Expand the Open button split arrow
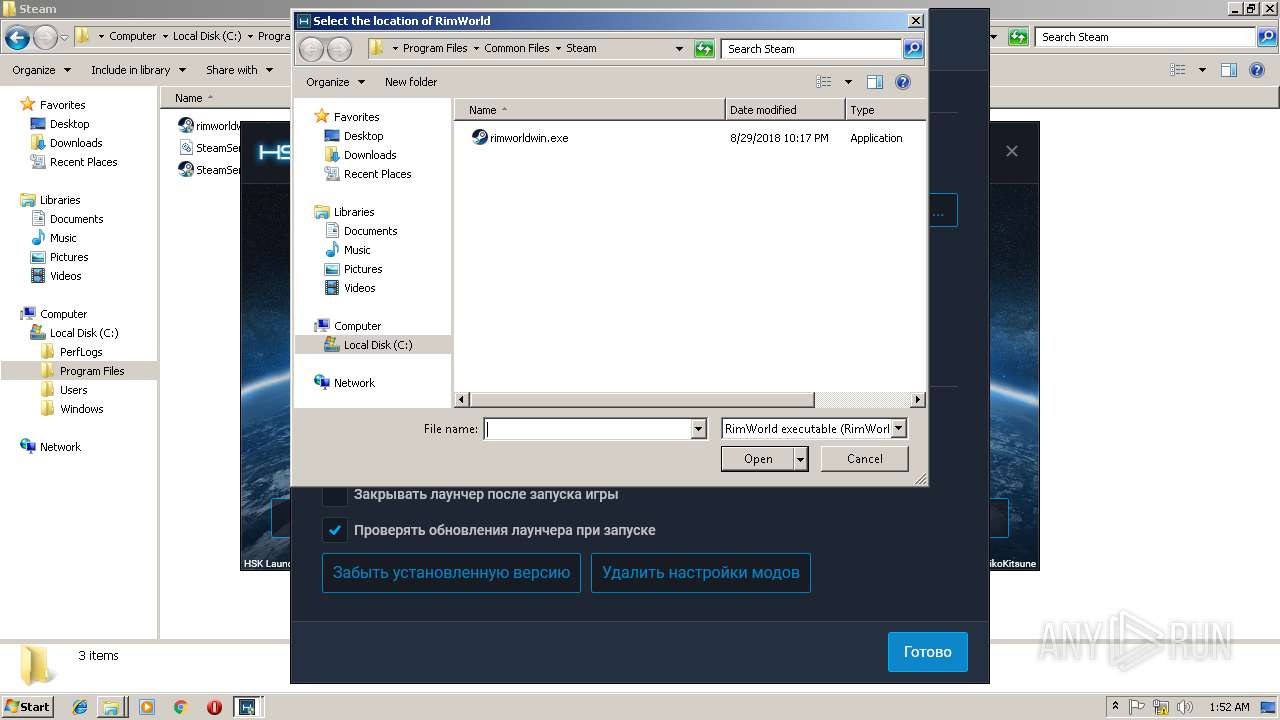 (800, 459)
